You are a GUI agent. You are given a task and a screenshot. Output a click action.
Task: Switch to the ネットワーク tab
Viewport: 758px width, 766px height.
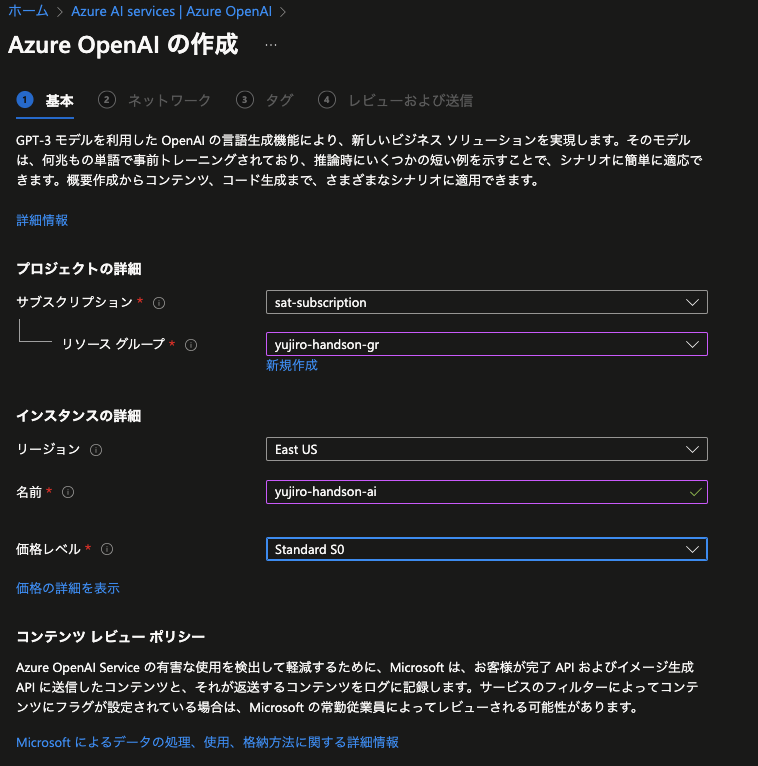click(154, 101)
